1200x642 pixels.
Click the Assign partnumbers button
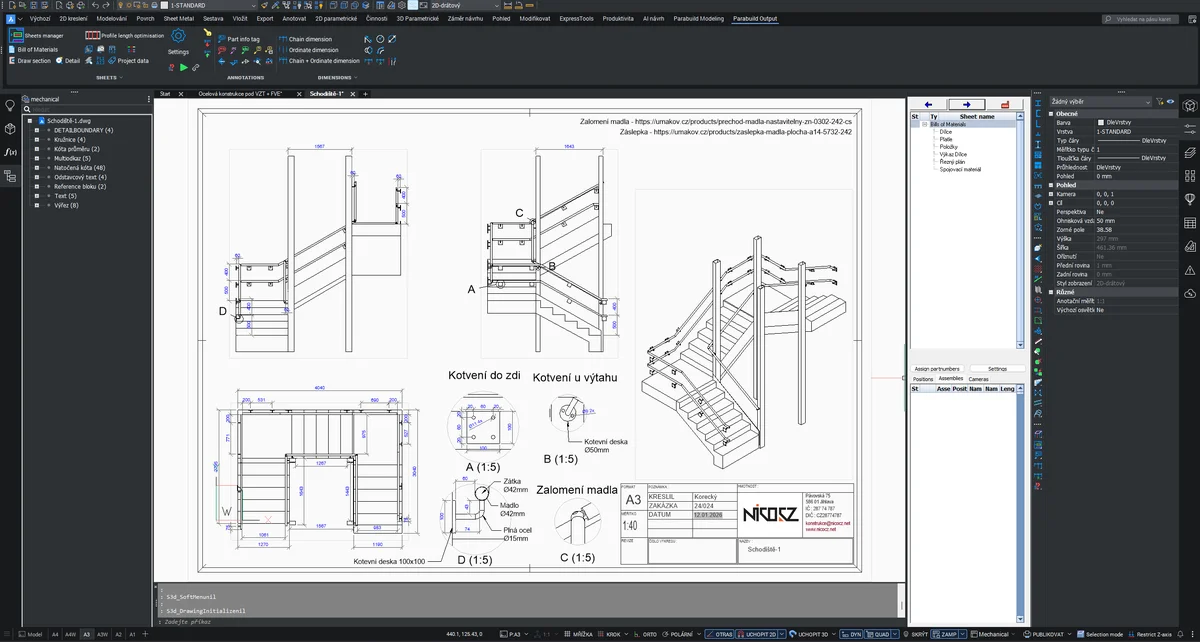937,369
